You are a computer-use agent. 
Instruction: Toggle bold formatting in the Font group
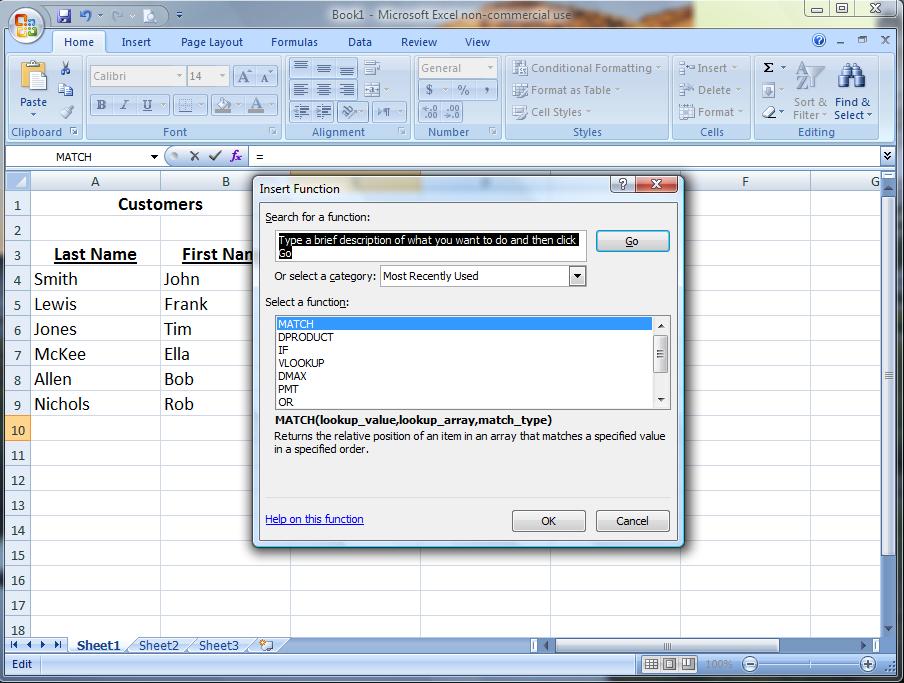(x=100, y=105)
